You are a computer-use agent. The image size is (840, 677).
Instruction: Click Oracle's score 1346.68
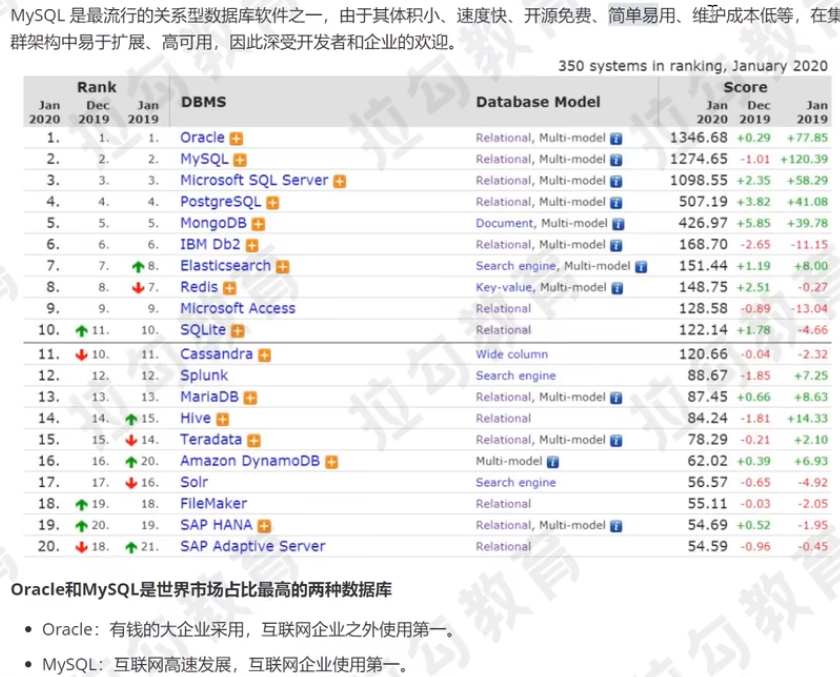pos(699,138)
